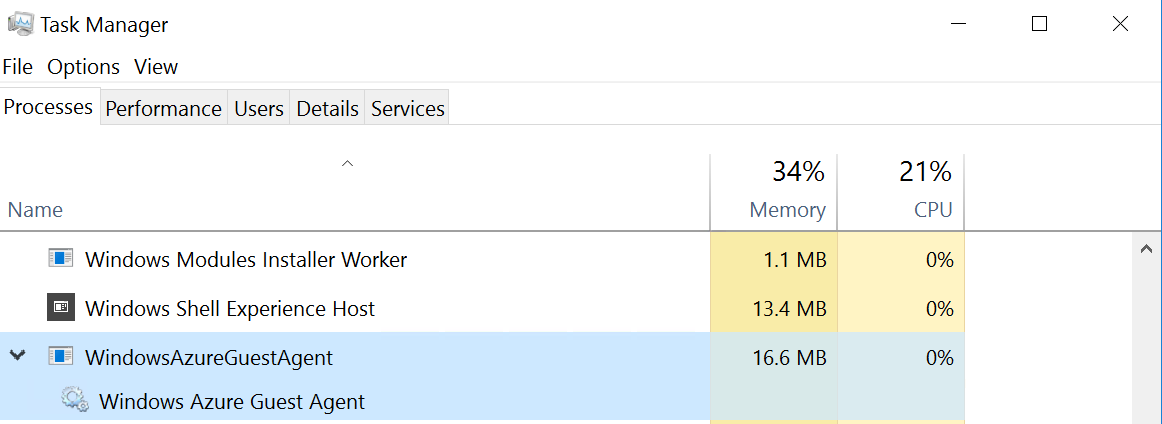Click the Task Manager app icon in title bar
Screen dimensions: 1162x424
point(19,24)
